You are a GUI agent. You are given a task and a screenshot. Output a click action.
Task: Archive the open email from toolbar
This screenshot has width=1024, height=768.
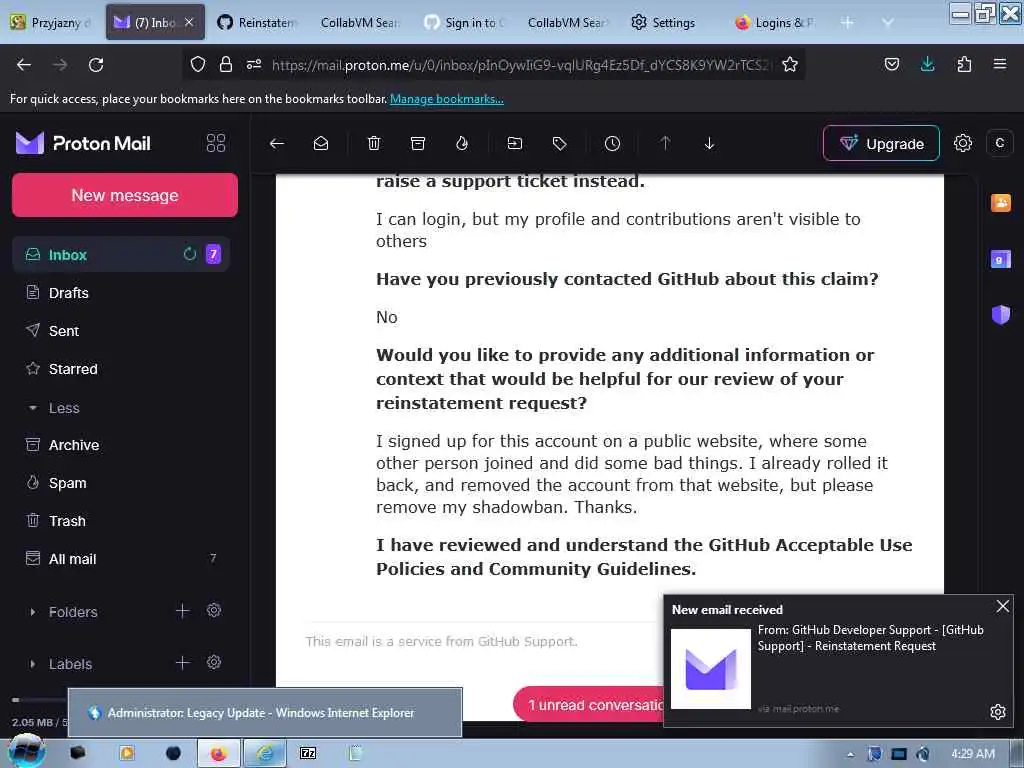pos(418,144)
